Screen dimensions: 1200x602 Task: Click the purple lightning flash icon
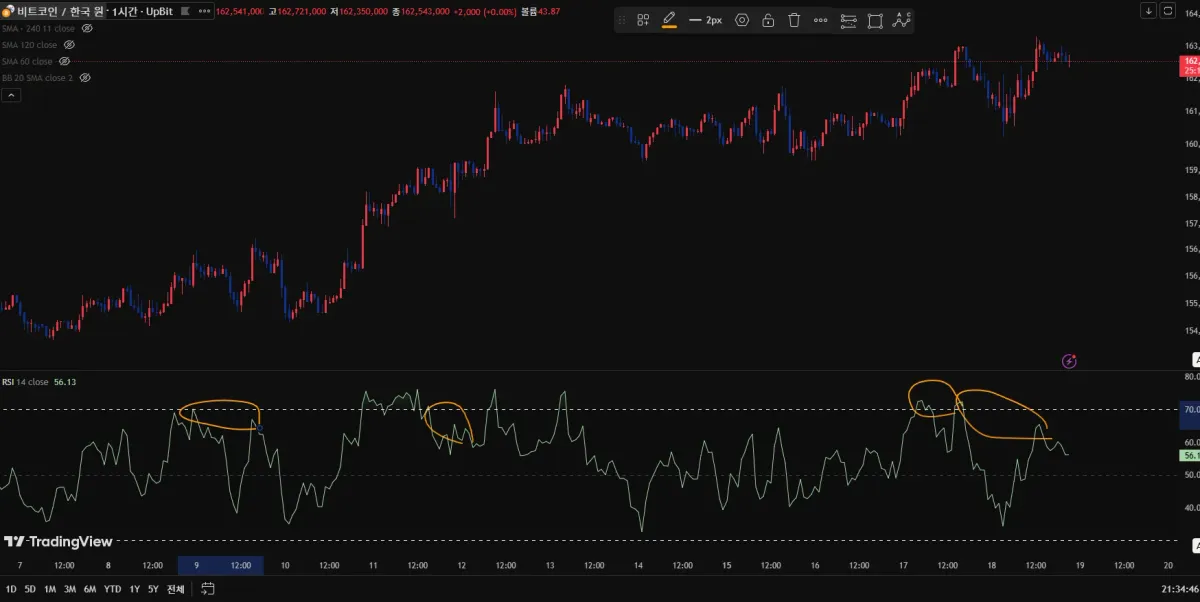(1069, 361)
